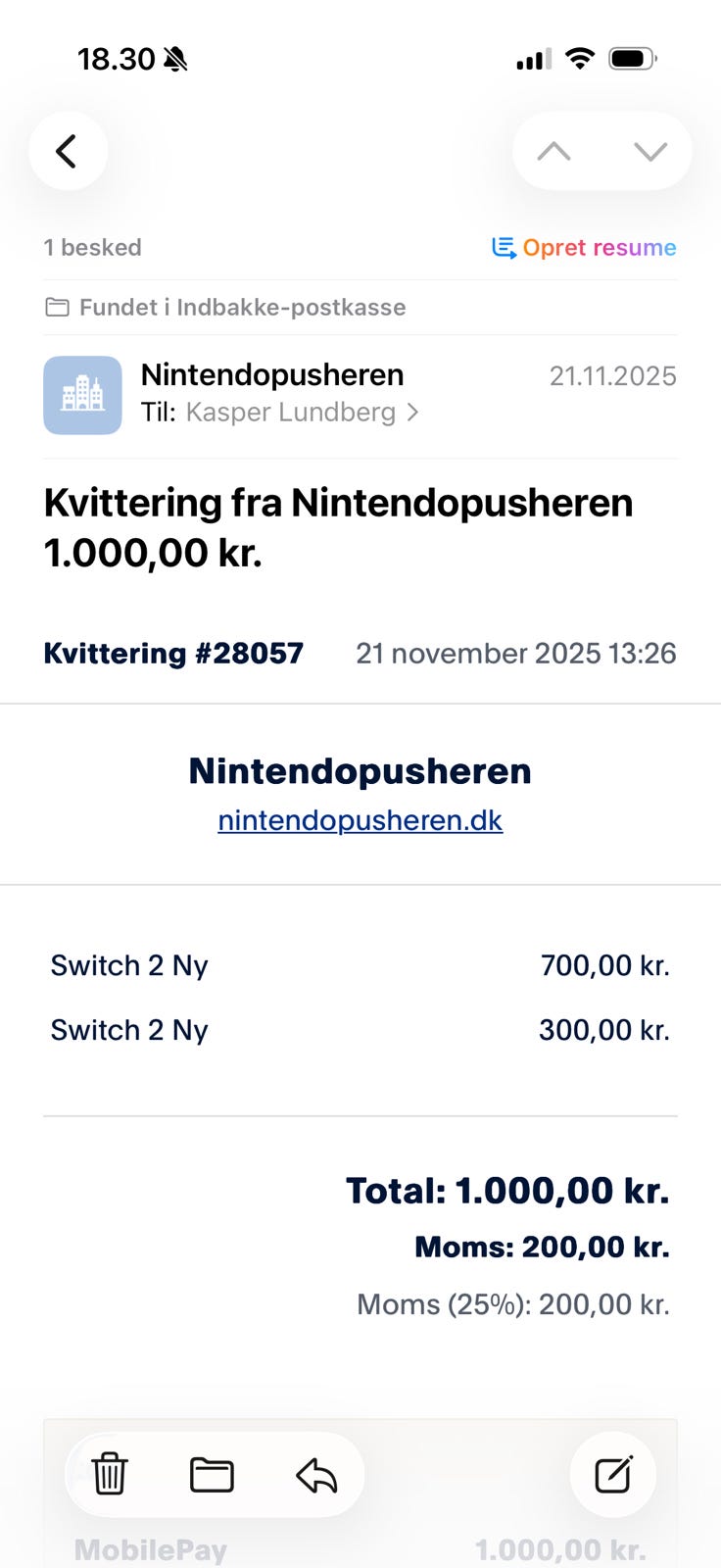Viewport: 721px width, 1568px height.
Task: Compose new message with pencil icon
Action: click(x=613, y=1474)
